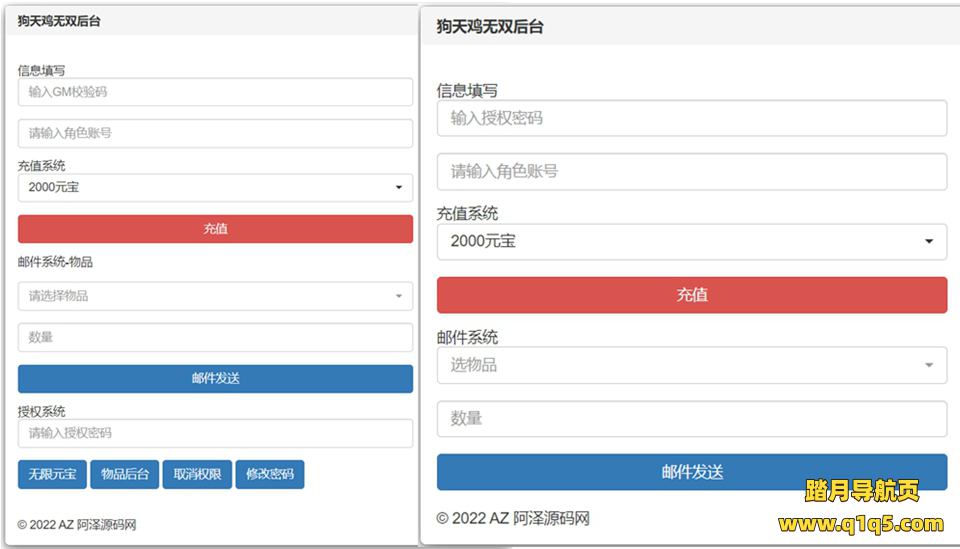
Task: Click the left panel 请输入角色账号 field
Action: point(215,133)
